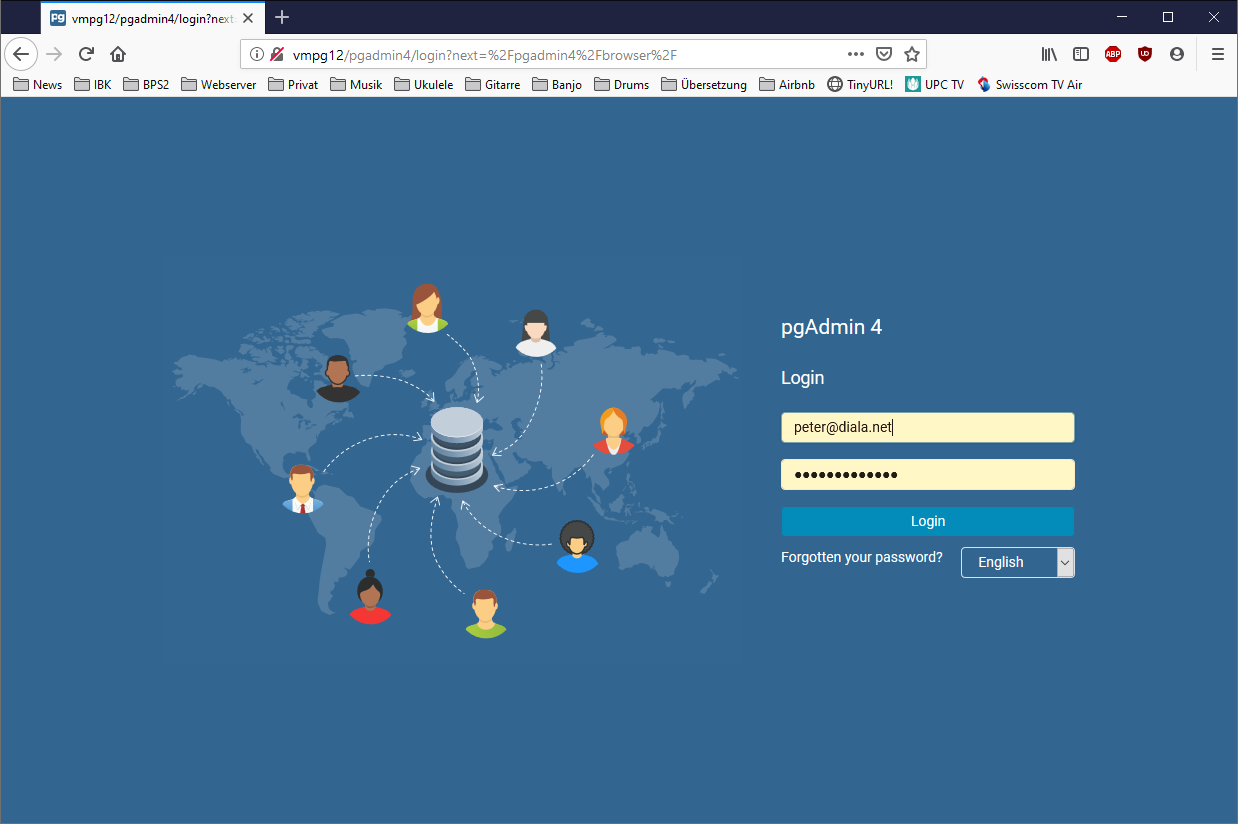This screenshot has height=824, width=1238.
Task: Open the English language dropdown
Action: [1018, 562]
